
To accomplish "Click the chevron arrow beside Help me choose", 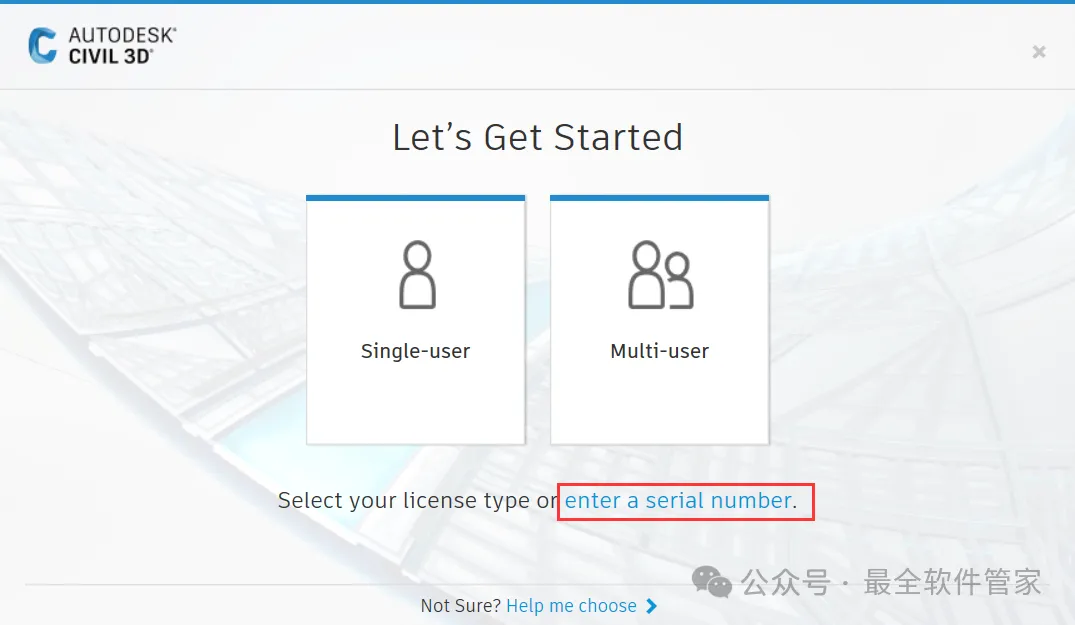I will tap(651, 606).
